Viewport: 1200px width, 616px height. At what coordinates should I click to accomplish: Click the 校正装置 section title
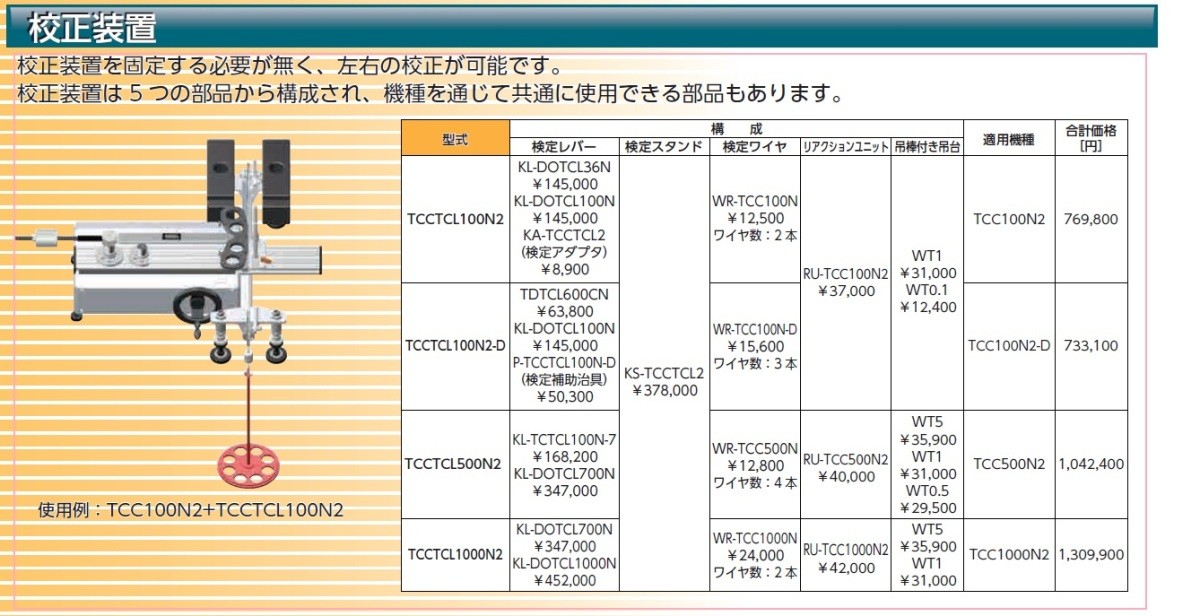click(x=92, y=27)
